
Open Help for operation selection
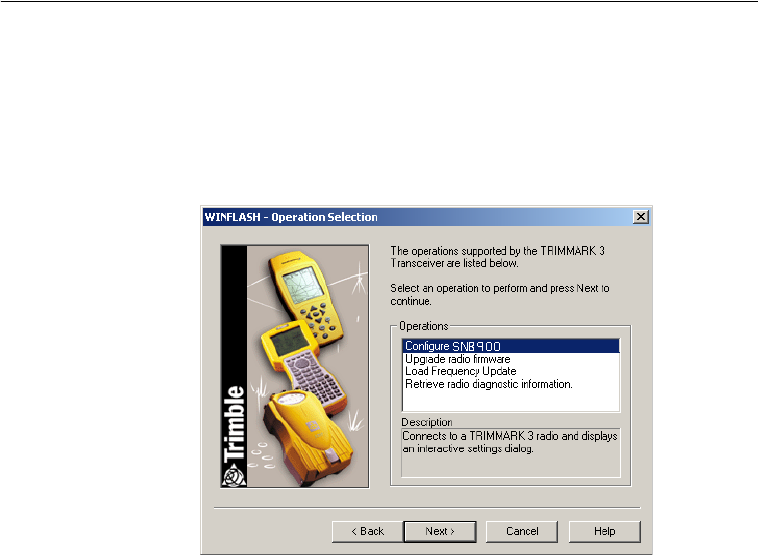(604, 531)
